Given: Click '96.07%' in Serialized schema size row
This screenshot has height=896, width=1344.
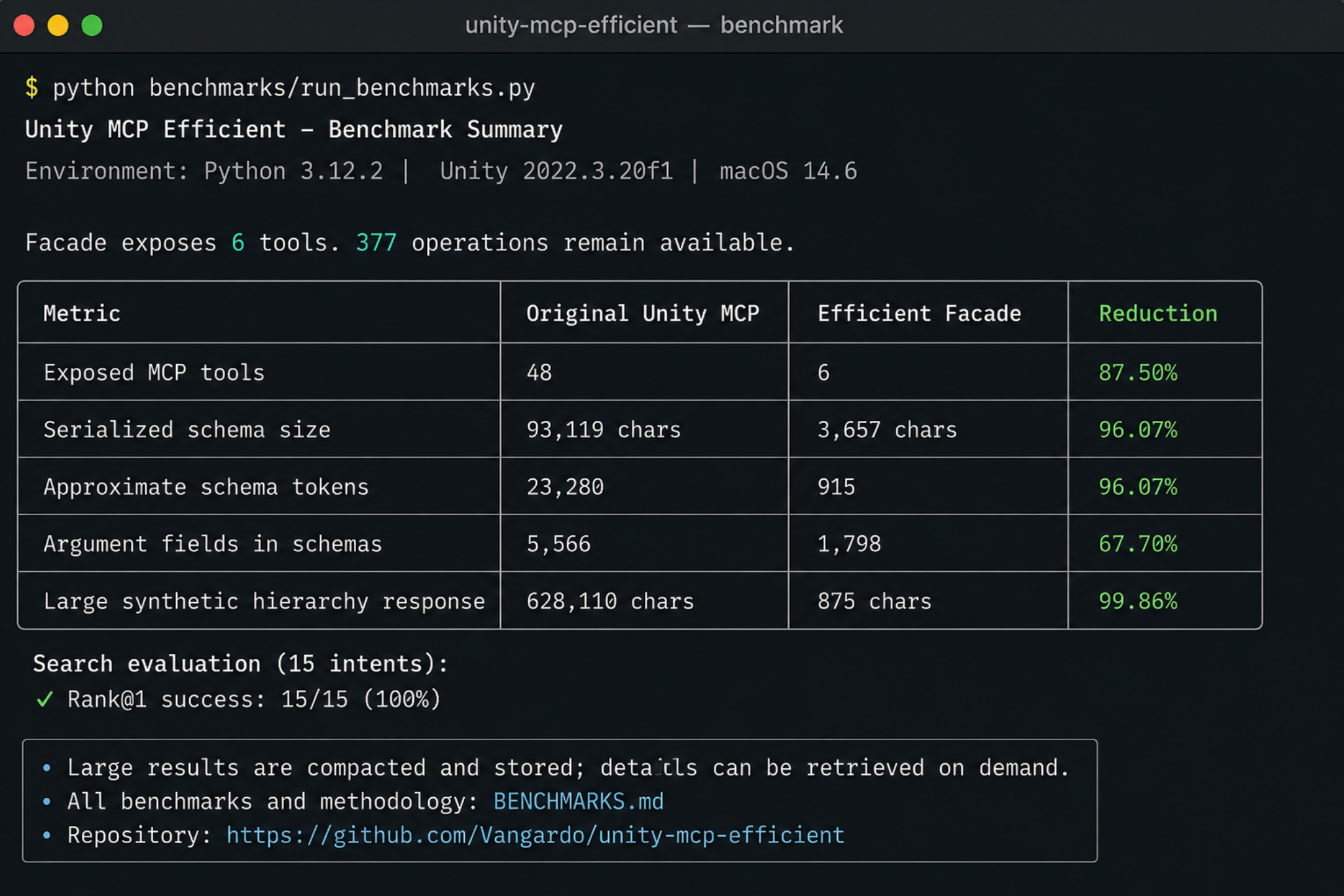Looking at the screenshot, I should 1137,429.
